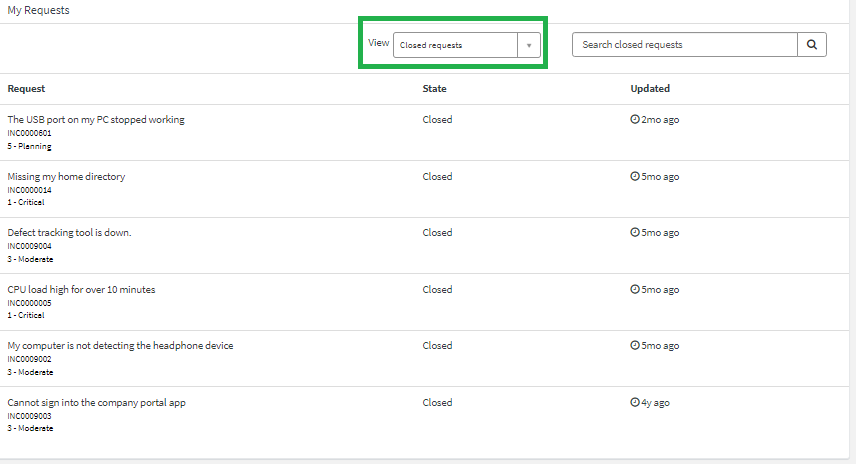Screen dimensions: 856x464
Task: Click clock icon on Missing home directory row
Action: (635, 176)
